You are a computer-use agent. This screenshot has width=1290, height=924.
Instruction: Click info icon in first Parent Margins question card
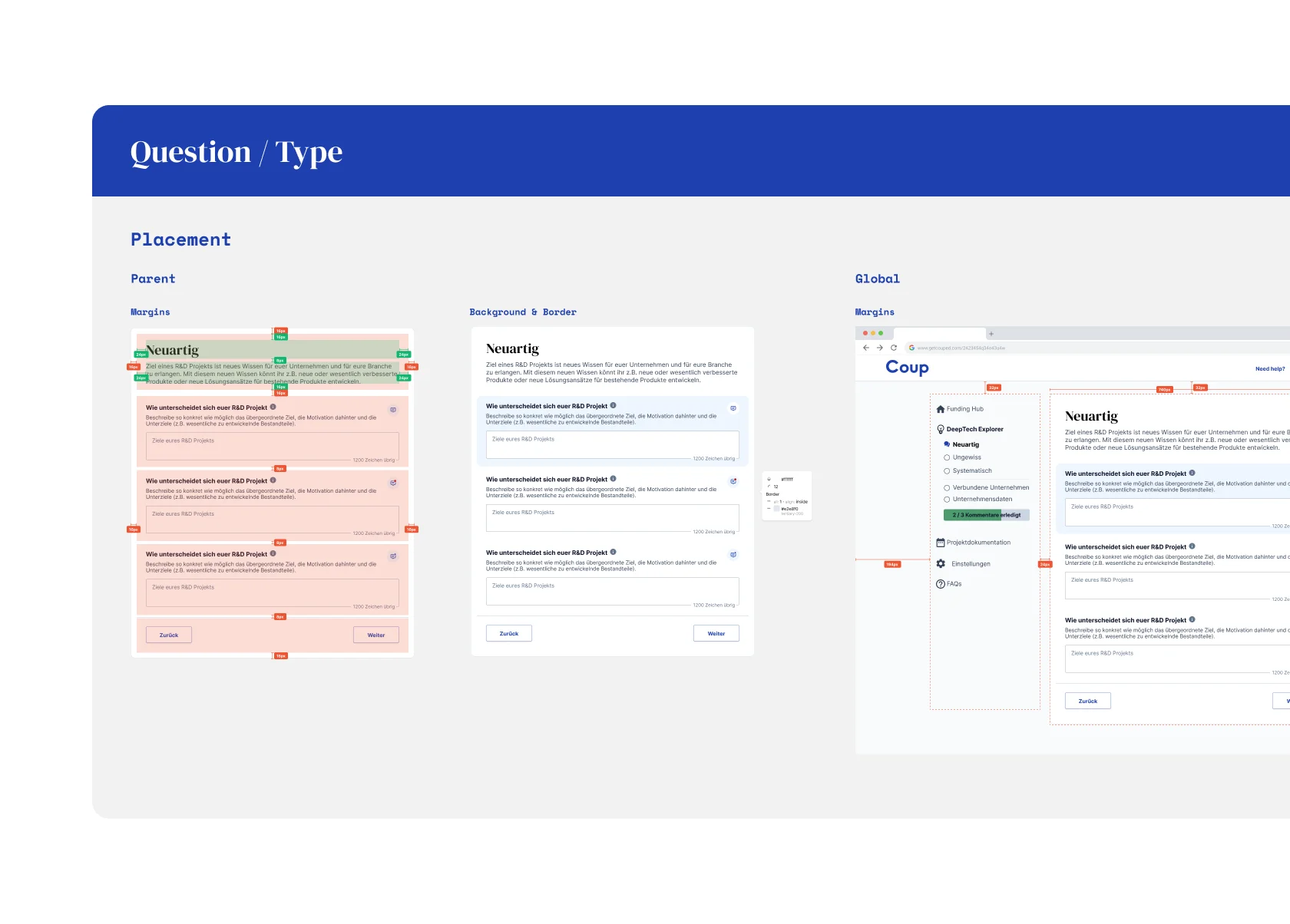coord(273,407)
